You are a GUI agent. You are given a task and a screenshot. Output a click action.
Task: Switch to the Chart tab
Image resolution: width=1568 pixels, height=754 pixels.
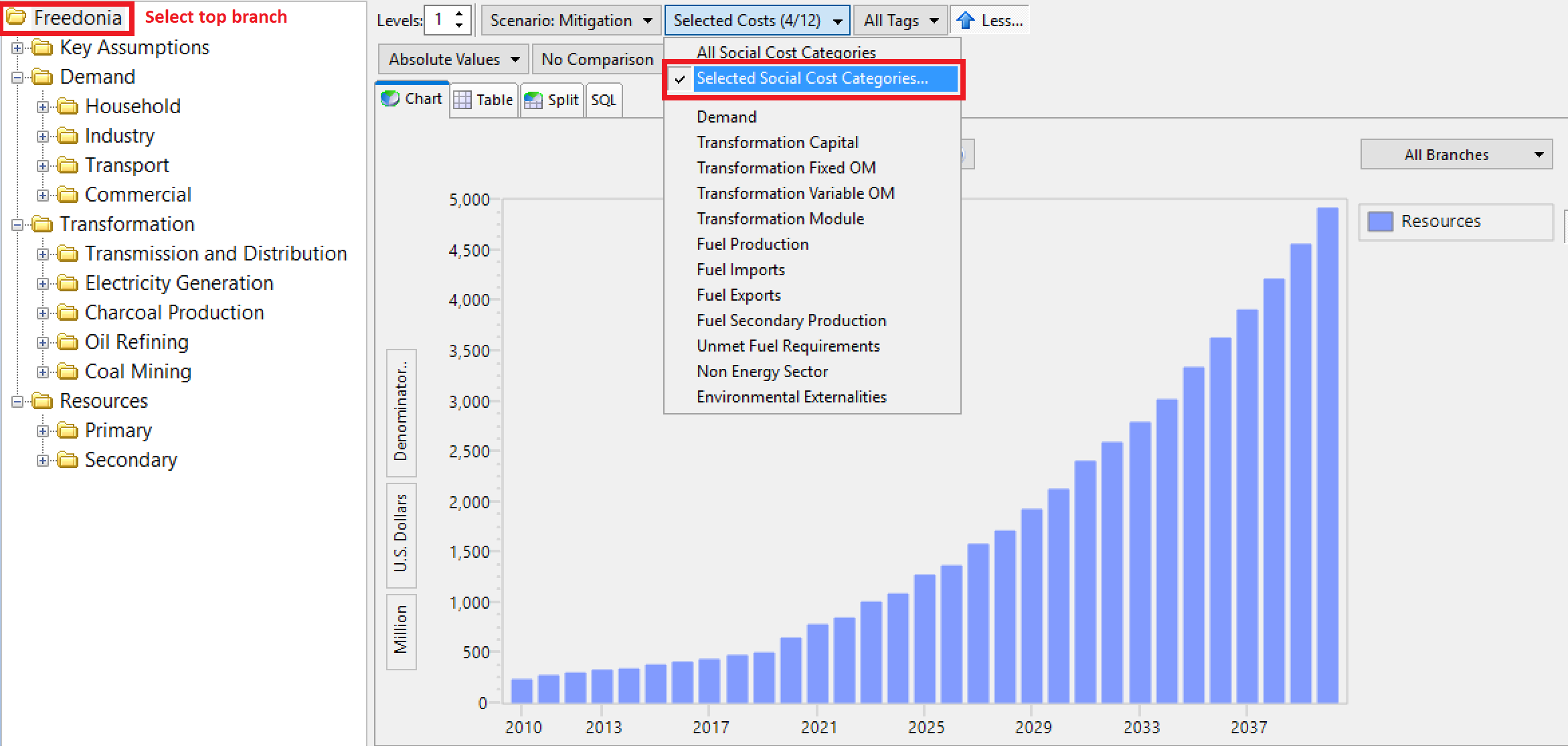coord(412,99)
